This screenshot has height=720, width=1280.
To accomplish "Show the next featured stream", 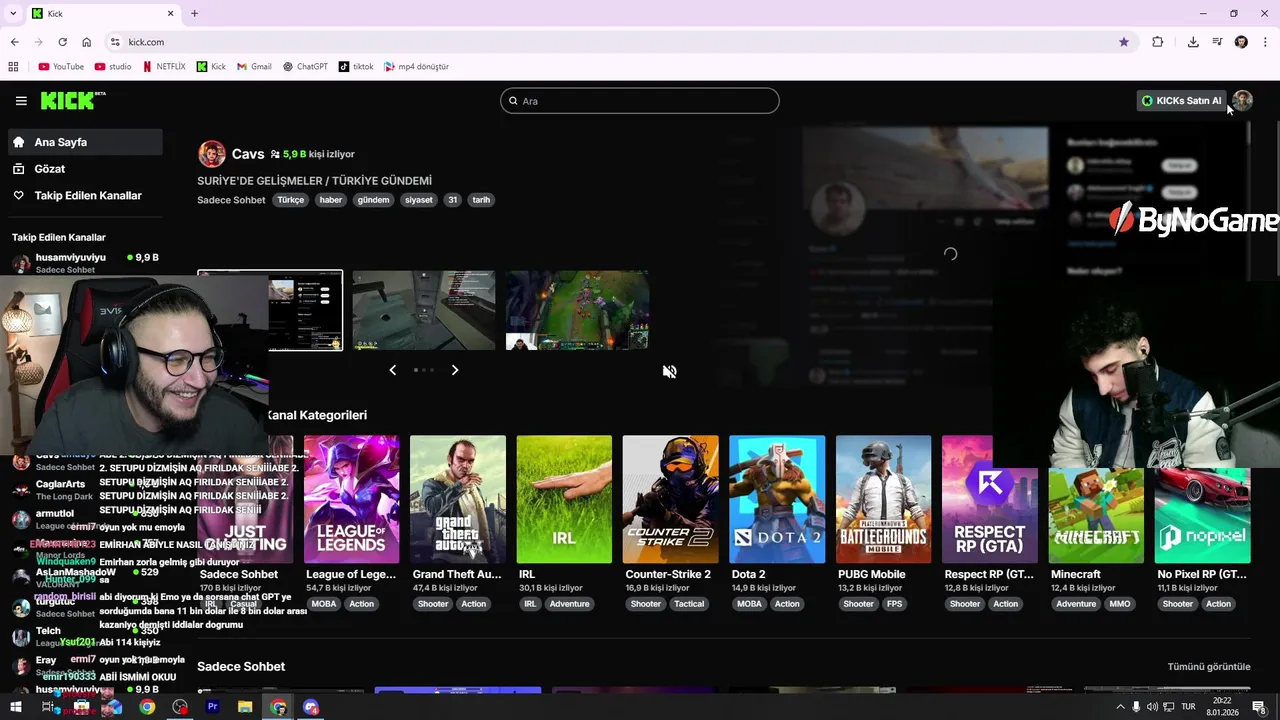I will click(455, 370).
